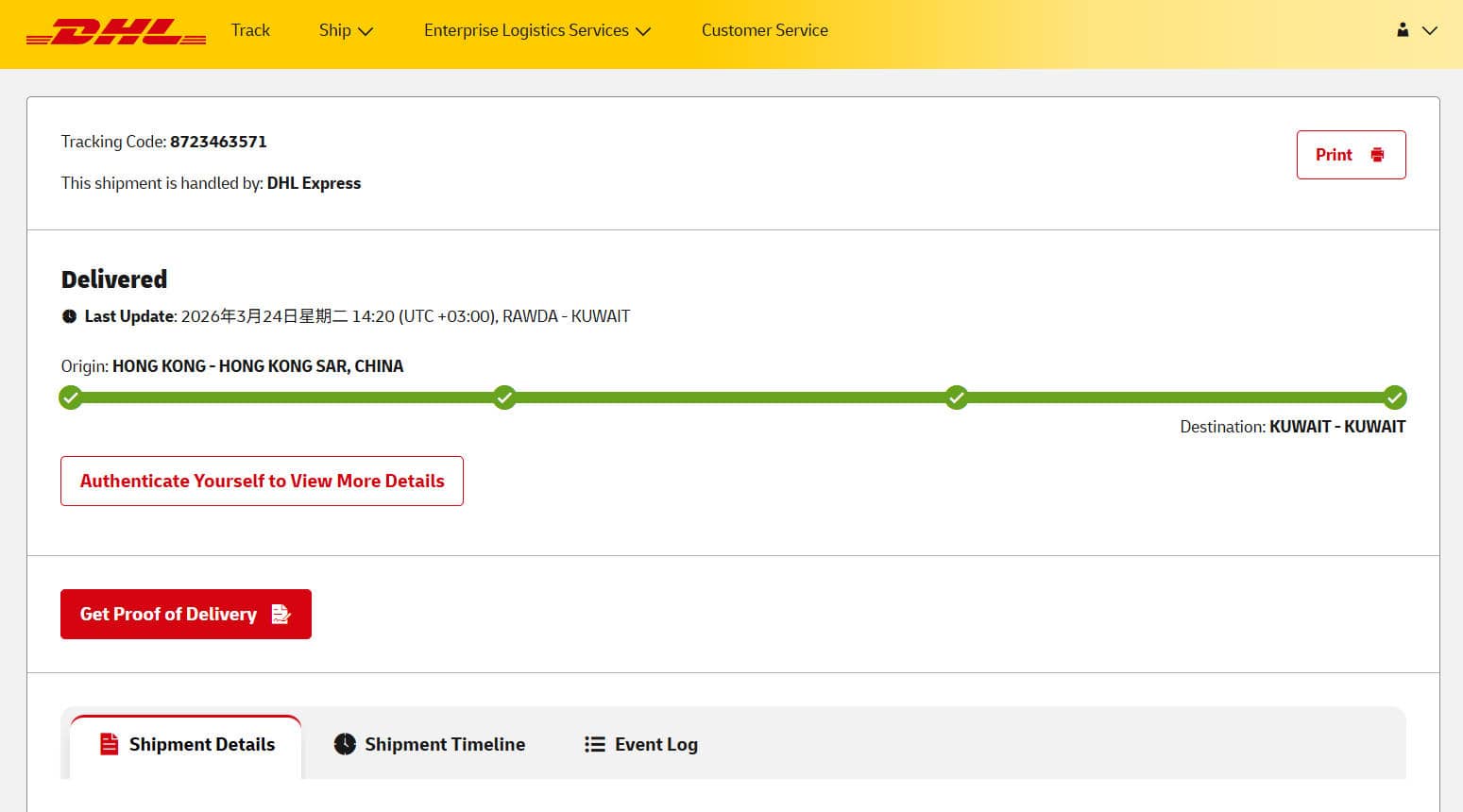Click the clock icon beside Last Update

(69, 316)
